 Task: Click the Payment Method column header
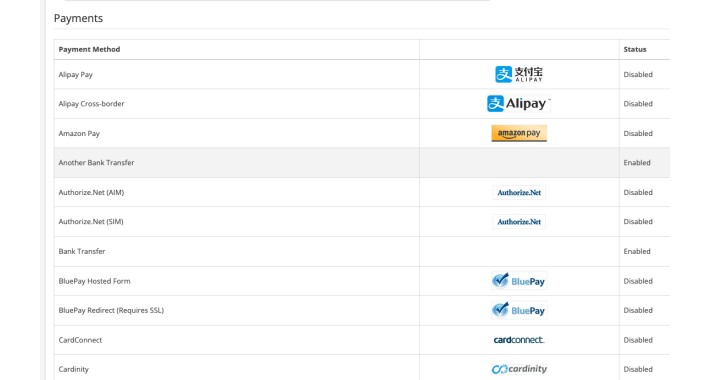click(x=89, y=49)
